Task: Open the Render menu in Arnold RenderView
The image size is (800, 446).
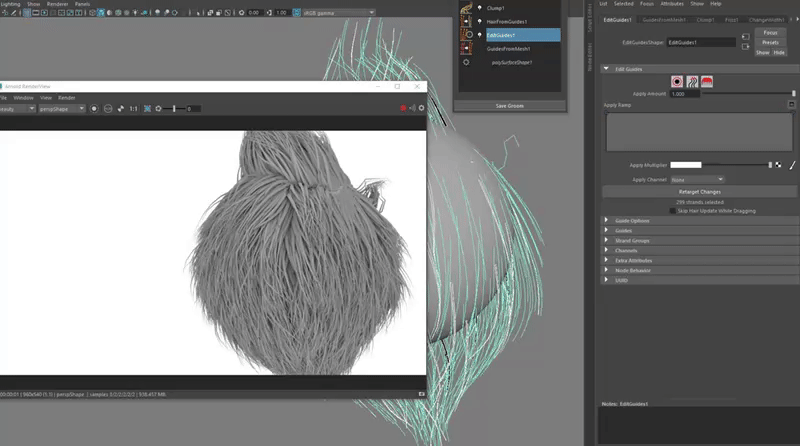Action: click(66, 97)
